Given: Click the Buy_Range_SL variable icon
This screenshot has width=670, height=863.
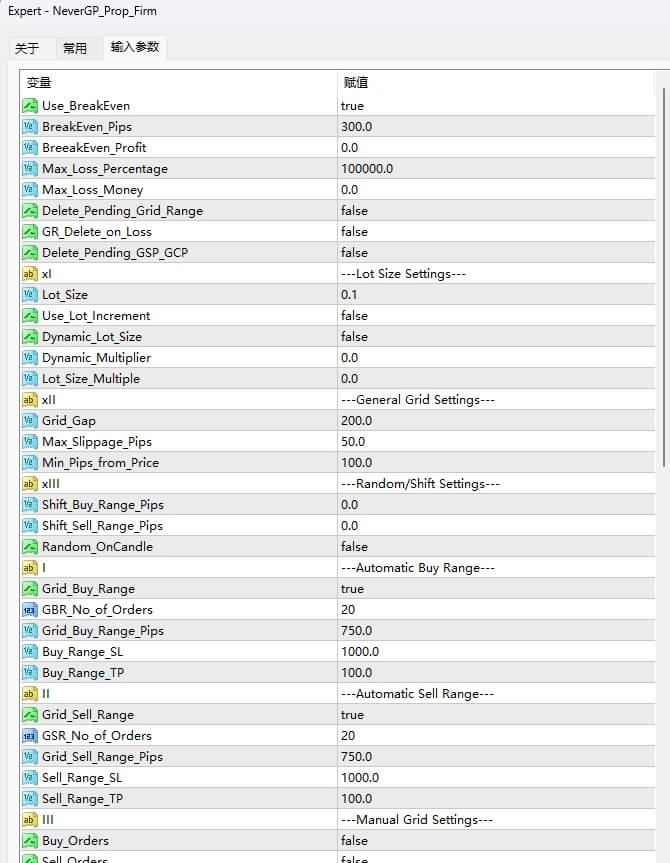Looking at the screenshot, I should [30, 652].
